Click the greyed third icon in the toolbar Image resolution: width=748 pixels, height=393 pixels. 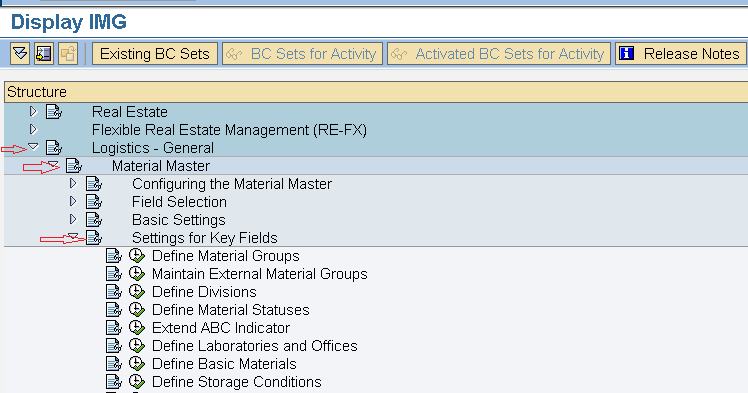coord(68,54)
